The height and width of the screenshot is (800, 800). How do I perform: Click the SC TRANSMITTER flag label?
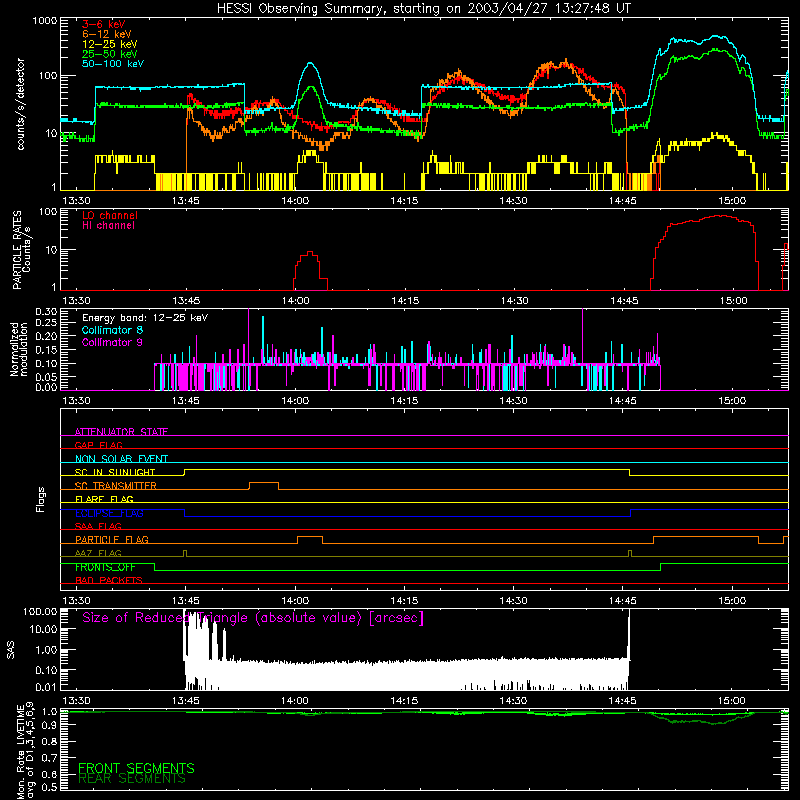pyautogui.click(x=116, y=486)
